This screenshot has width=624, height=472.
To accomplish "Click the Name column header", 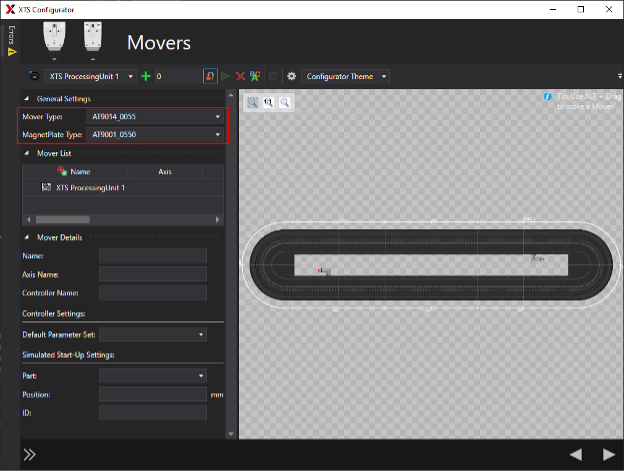I will pyautogui.click(x=75, y=172).
